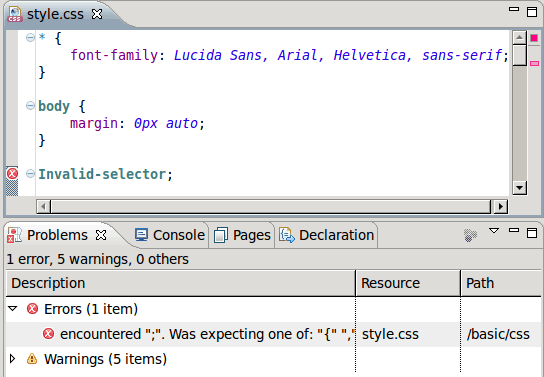The width and height of the screenshot is (544, 377).
Task: Click the CSS file icon on editor tab
Action: tap(15, 15)
